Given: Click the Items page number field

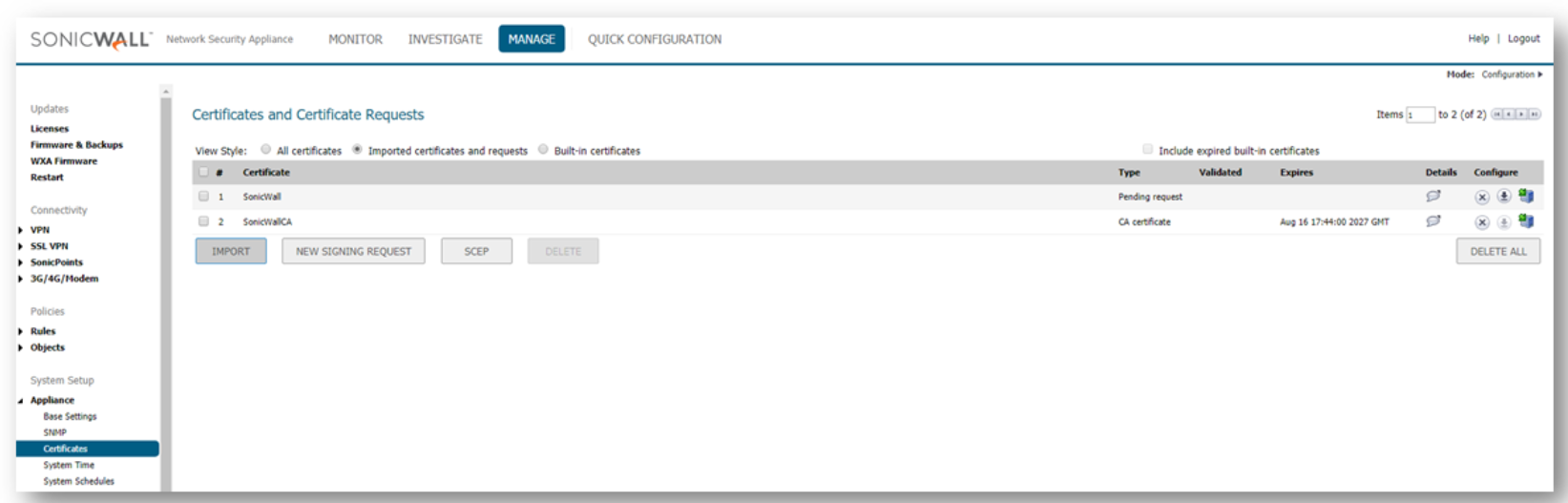Looking at the screenshot, I should 1420,115.
